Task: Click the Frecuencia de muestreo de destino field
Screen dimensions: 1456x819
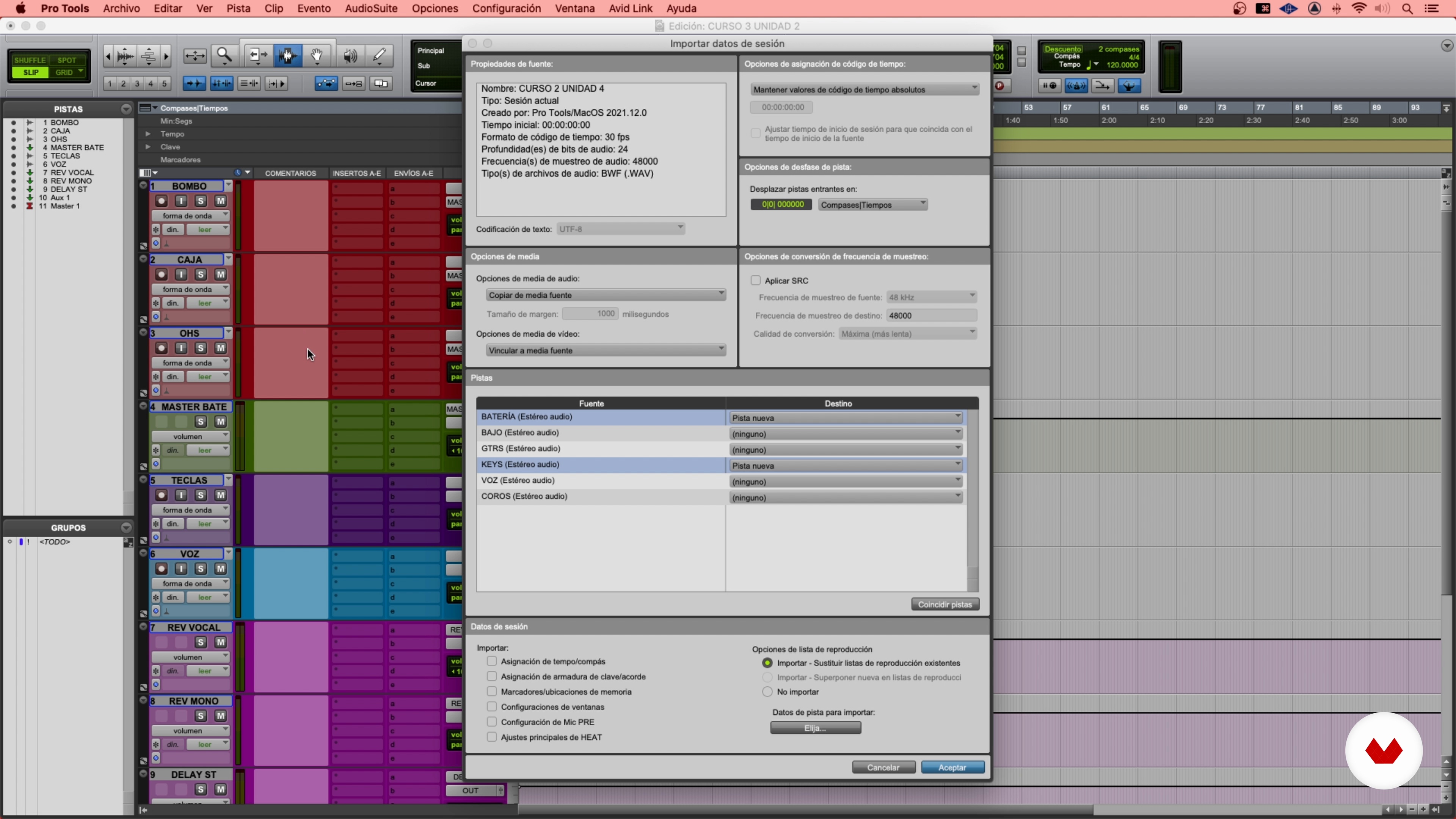Action: (x=931, y=315)
